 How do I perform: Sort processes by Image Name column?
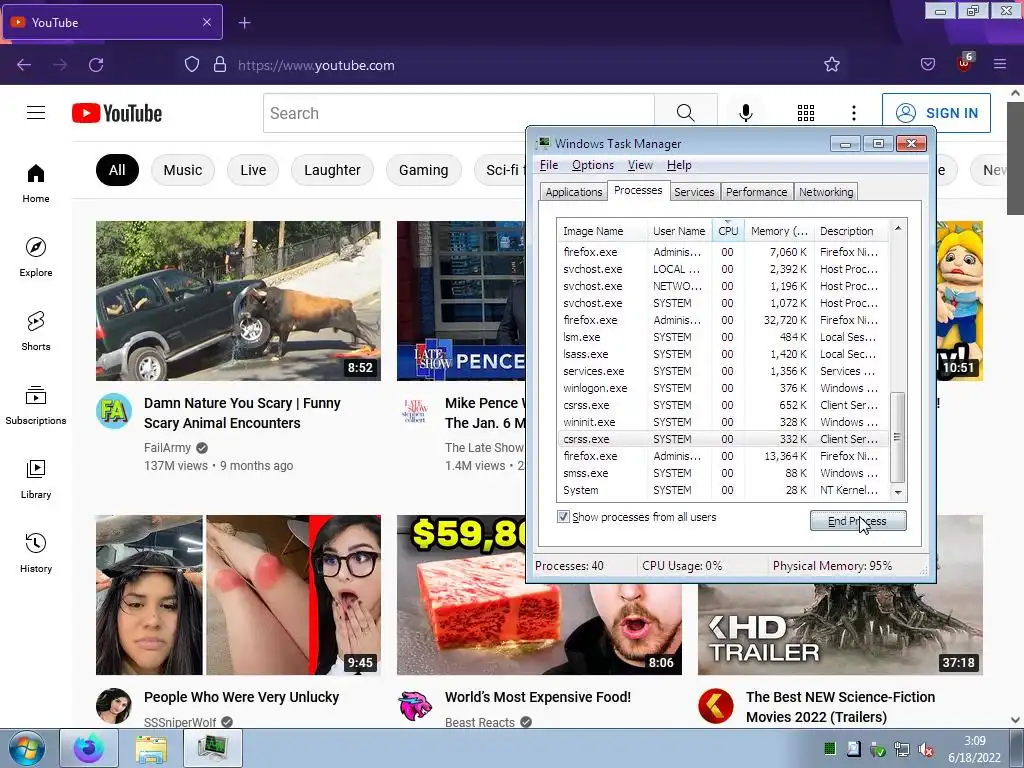click(602, 231)
